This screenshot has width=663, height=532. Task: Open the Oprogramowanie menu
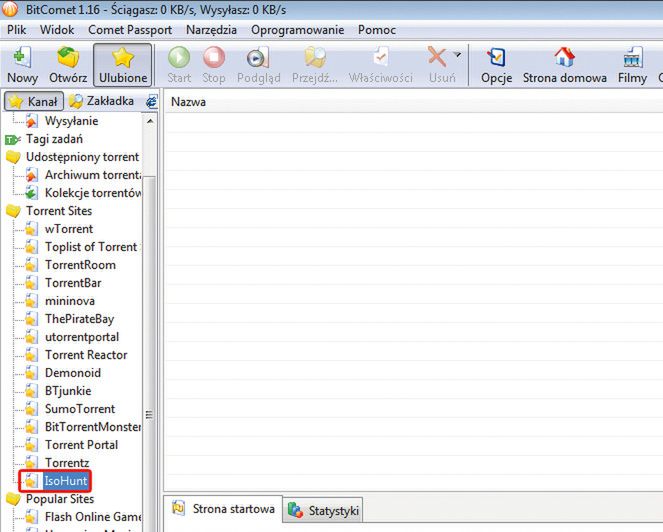(x=298, y=30)
